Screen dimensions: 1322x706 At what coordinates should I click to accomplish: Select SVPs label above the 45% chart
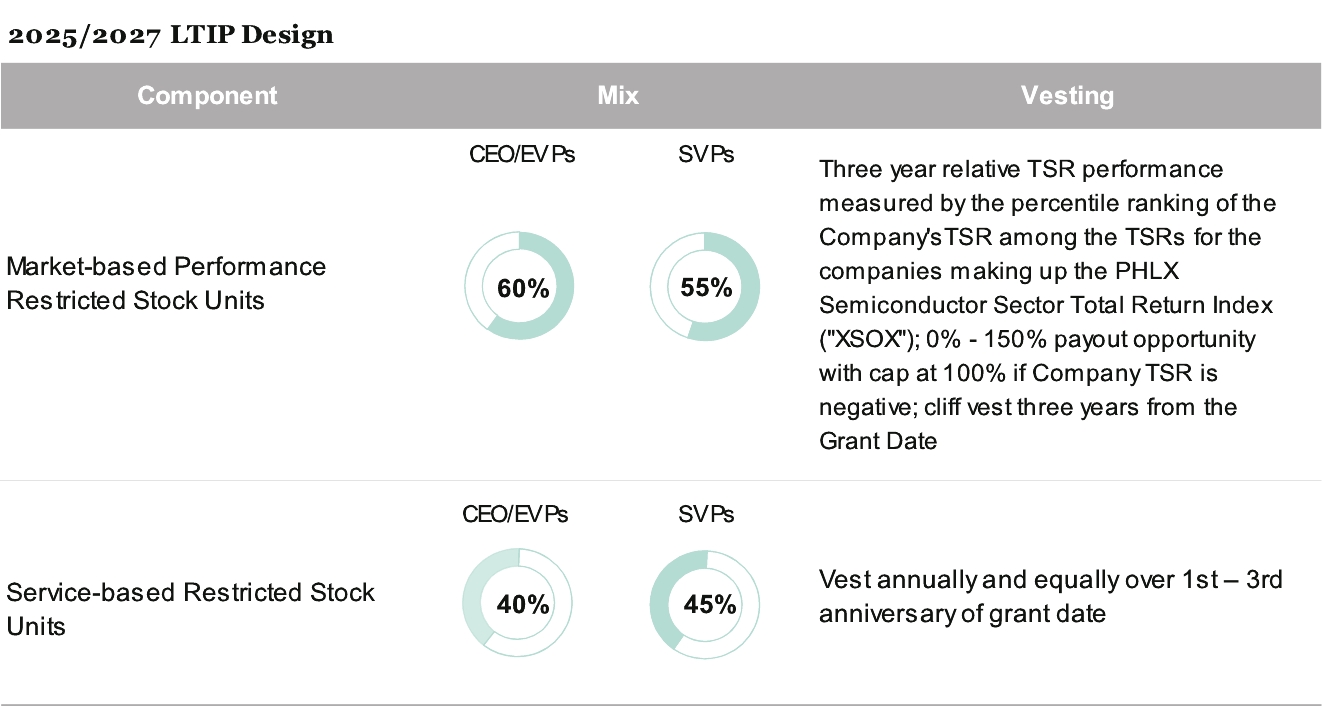point(705,514)
